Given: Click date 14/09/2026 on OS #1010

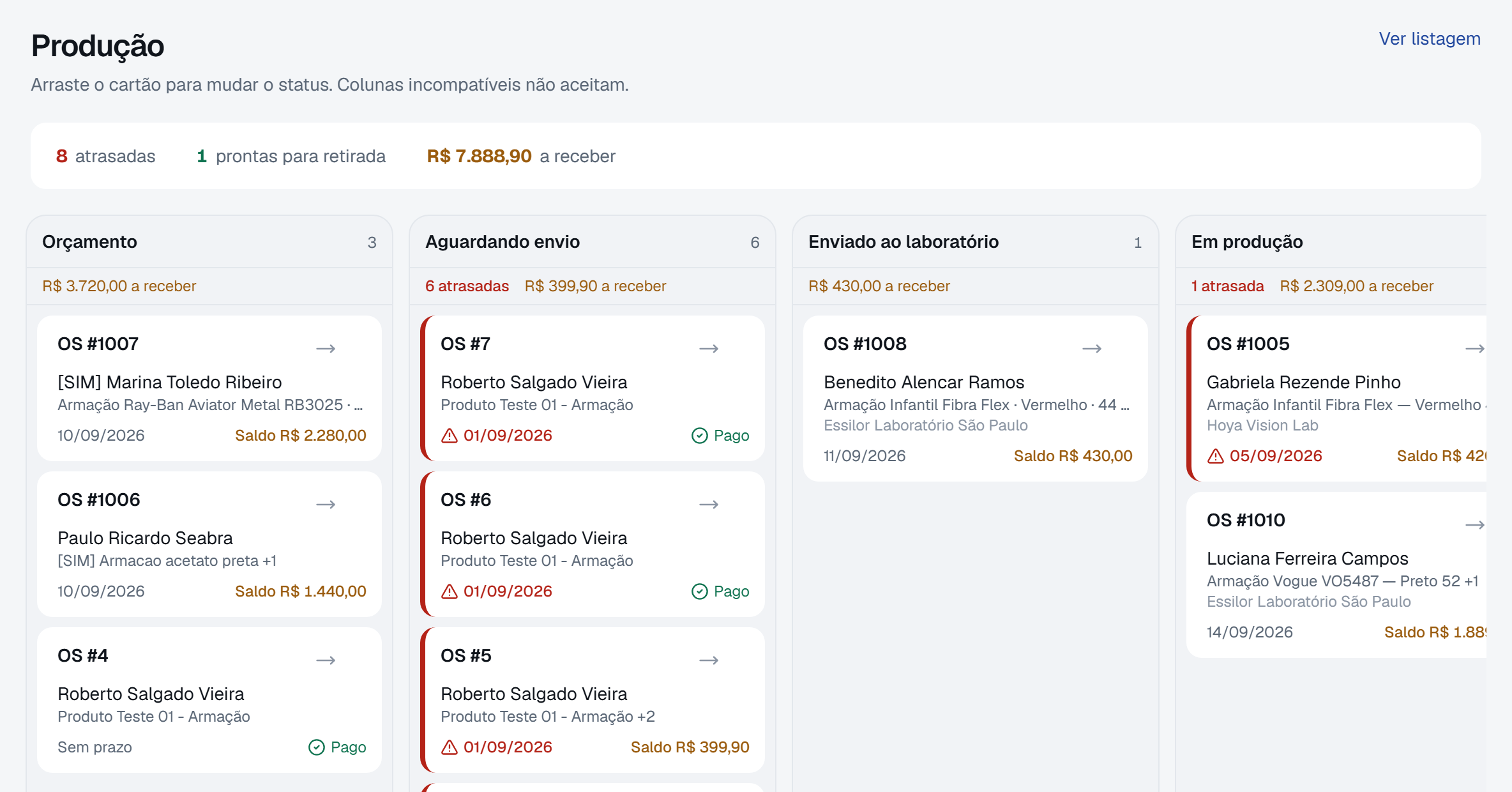Looking at the screenshot, I should pyautogui.click(x=1250, y=632).
